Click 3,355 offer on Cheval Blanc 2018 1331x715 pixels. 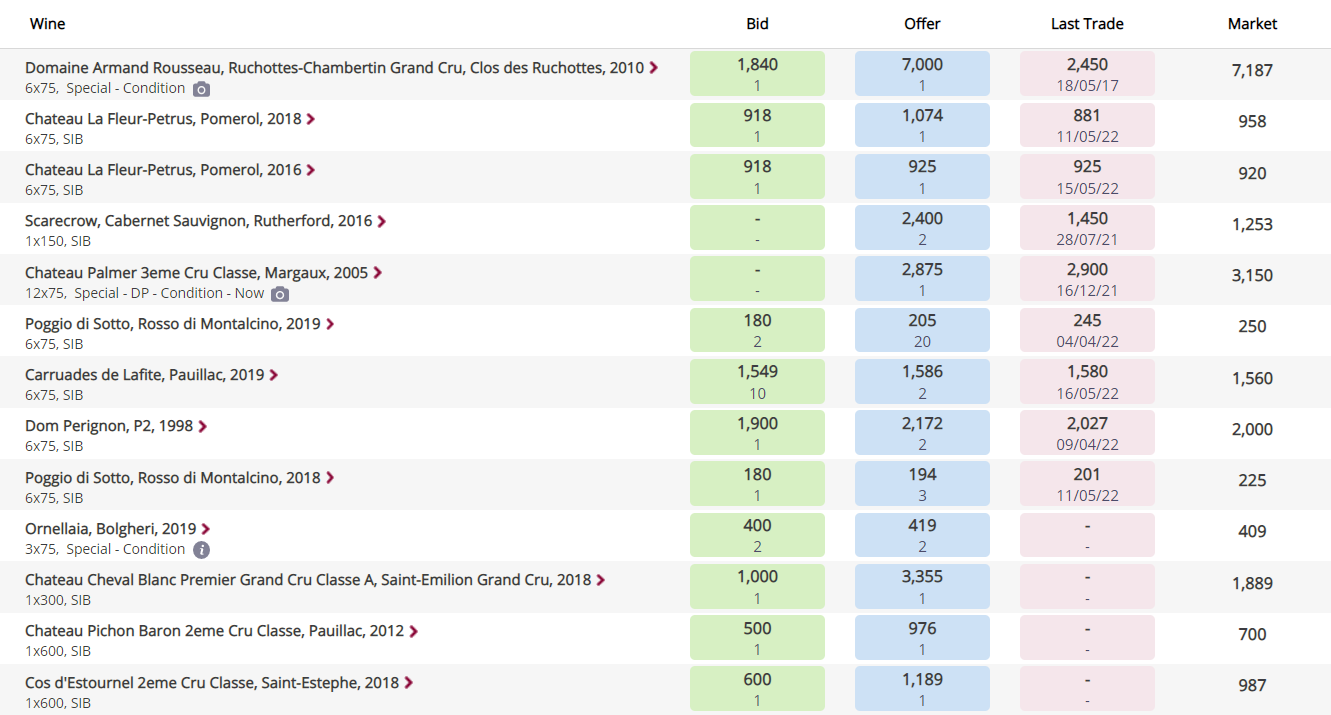[x=922, y=587]
